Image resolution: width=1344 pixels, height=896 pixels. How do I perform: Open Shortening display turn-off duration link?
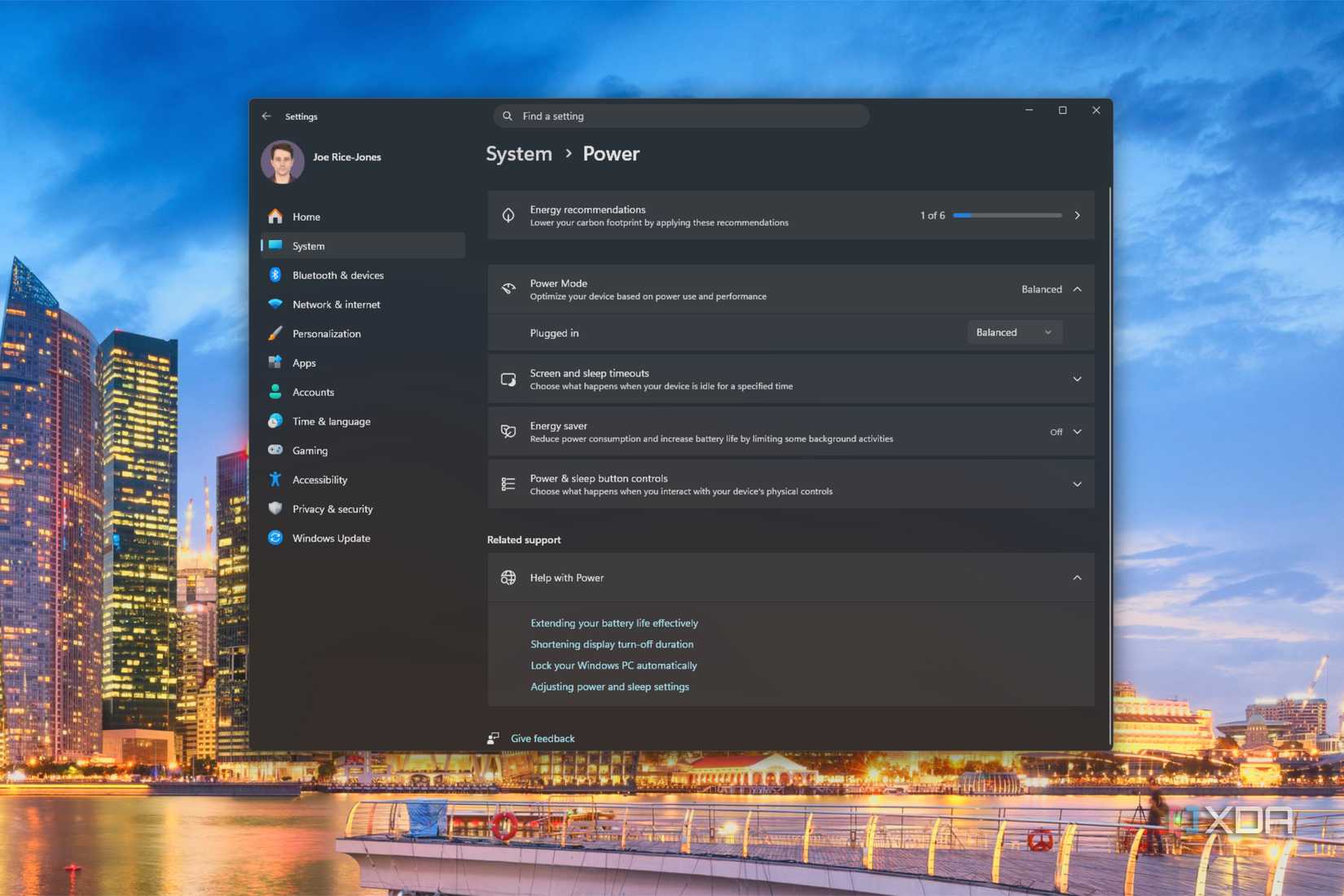(612, 644)
